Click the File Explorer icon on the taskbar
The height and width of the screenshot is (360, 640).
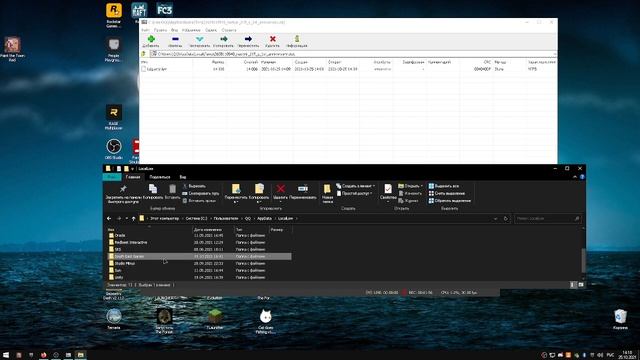coord(80,355)
